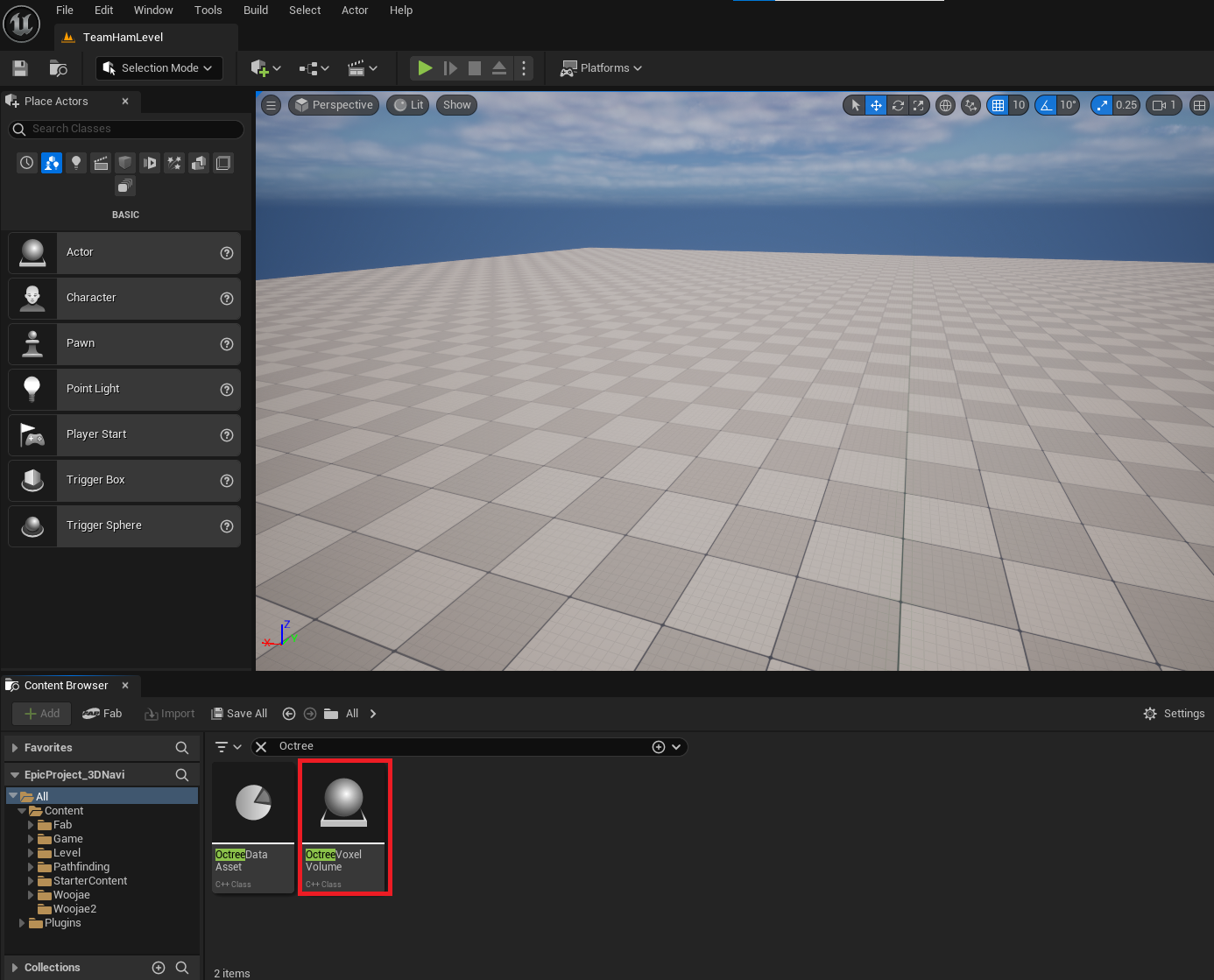Click the viewport options hamburger menu

coord(272,105)
